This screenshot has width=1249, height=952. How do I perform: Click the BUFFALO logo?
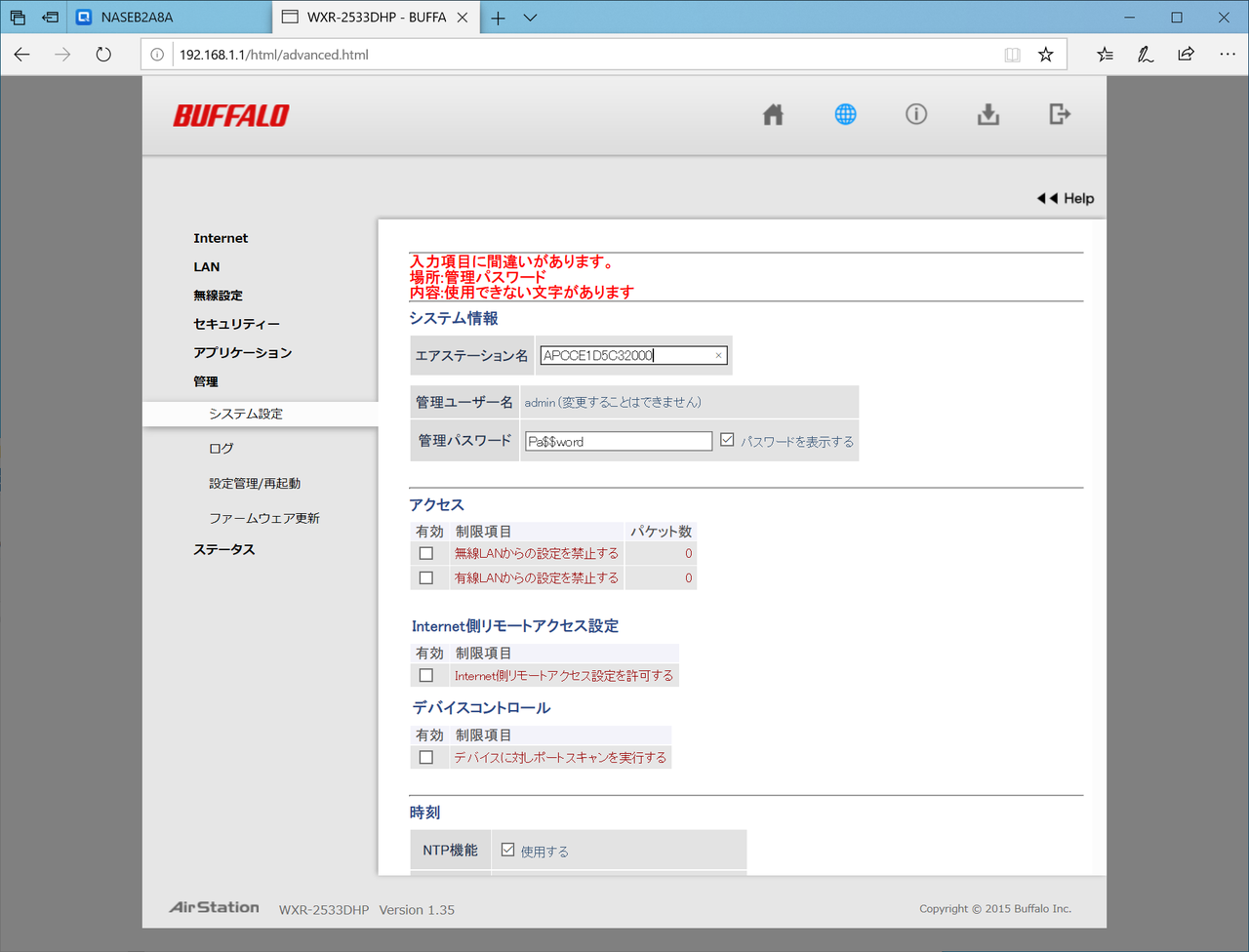pyautogui.click(x=231, y=115)
